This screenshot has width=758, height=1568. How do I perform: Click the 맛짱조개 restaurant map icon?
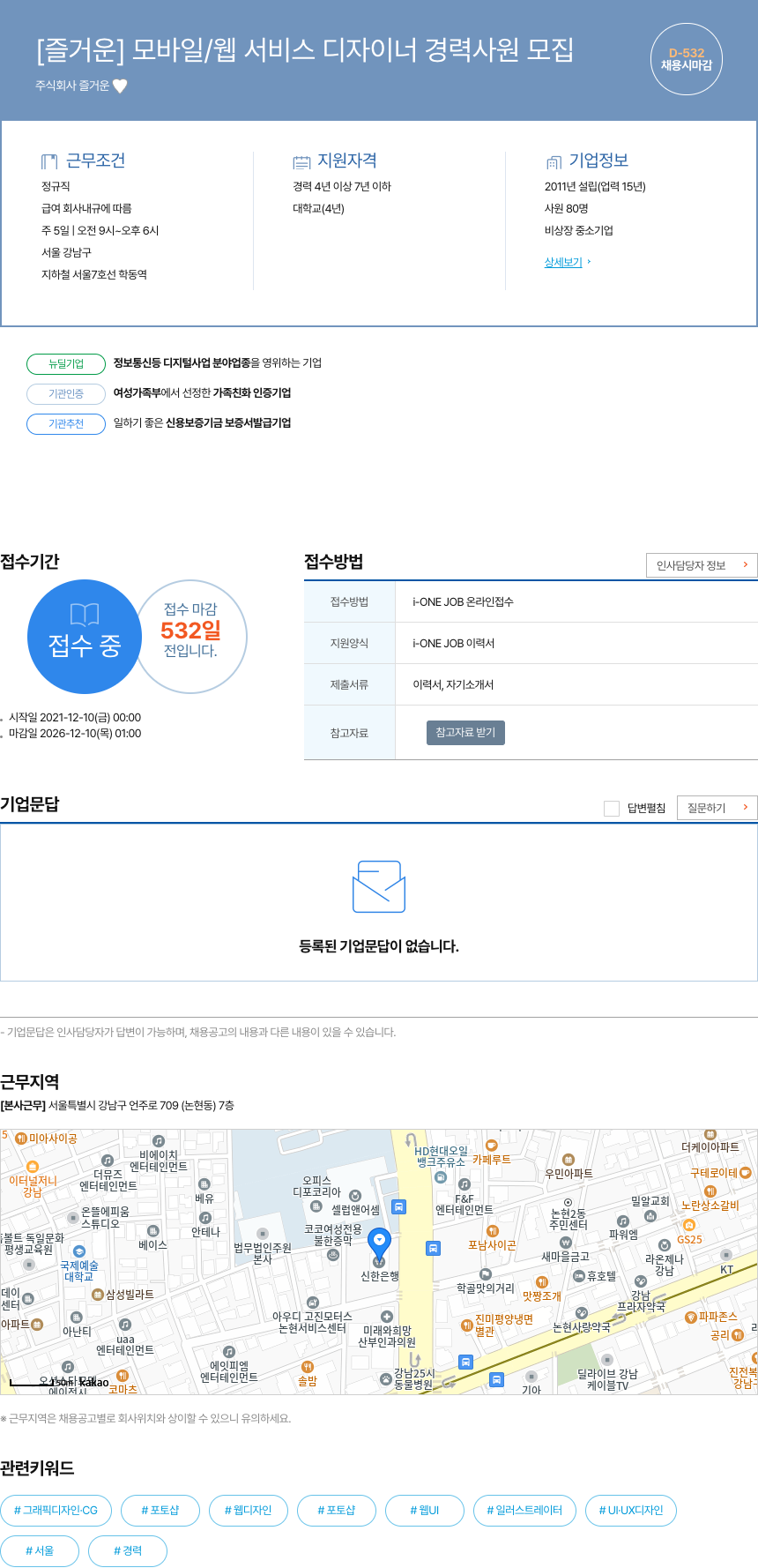point(542,1281)
